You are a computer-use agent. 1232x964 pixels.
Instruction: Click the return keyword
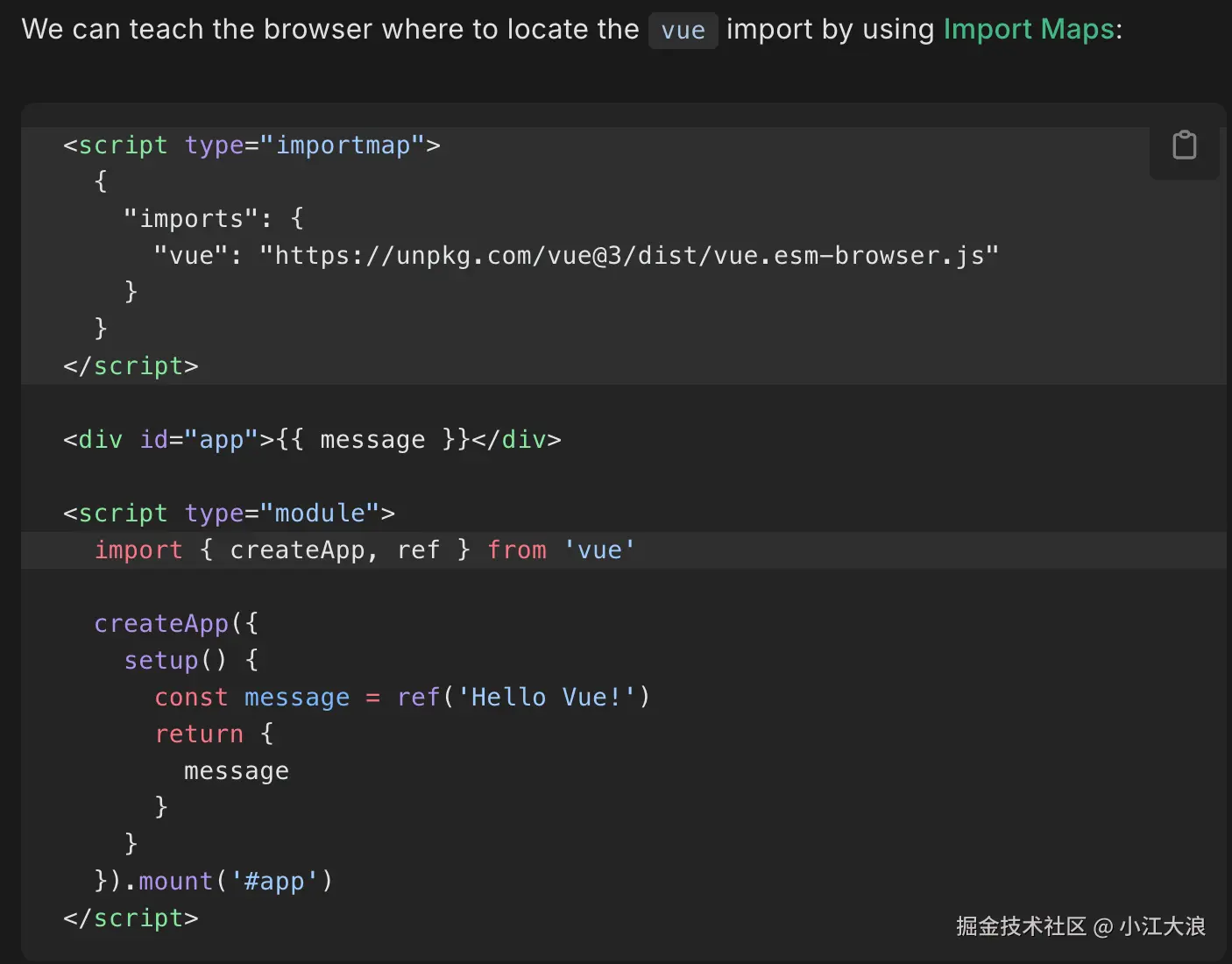(199, 734)
